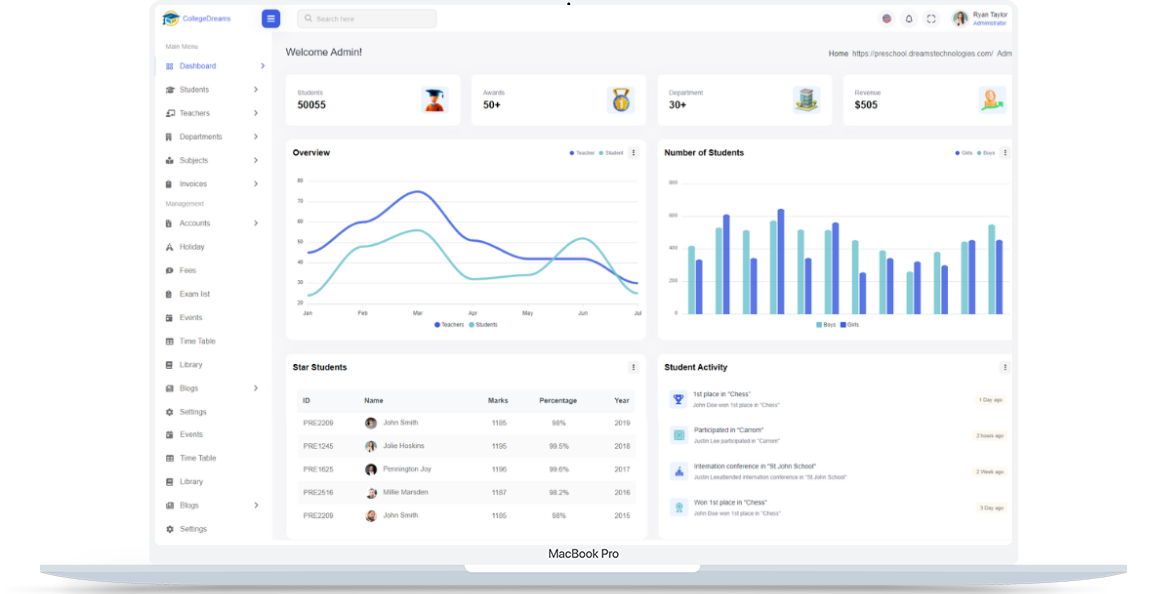This screenshot has height=594, width=1175.
Task: Open Exam list in the sidebar
Action: click(x=194, y=294)
